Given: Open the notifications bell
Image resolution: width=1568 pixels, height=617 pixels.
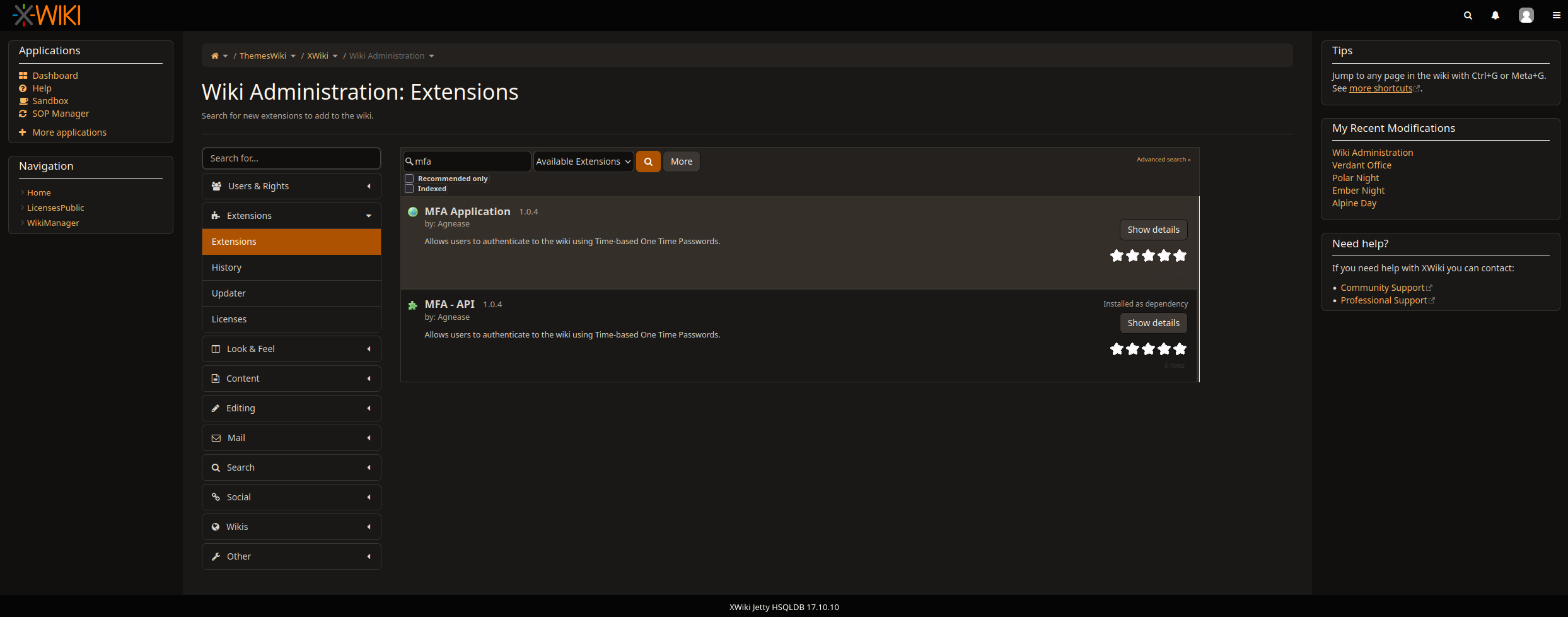Looking at the screenshot, I should pos(1495,16).
